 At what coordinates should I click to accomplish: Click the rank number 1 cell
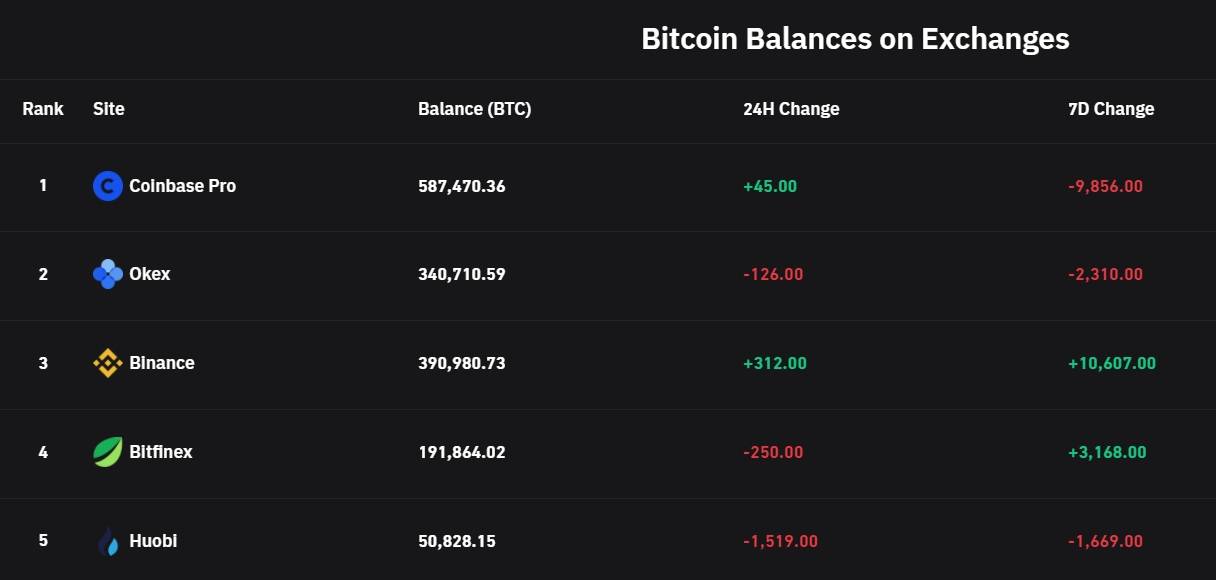[43, 186]
